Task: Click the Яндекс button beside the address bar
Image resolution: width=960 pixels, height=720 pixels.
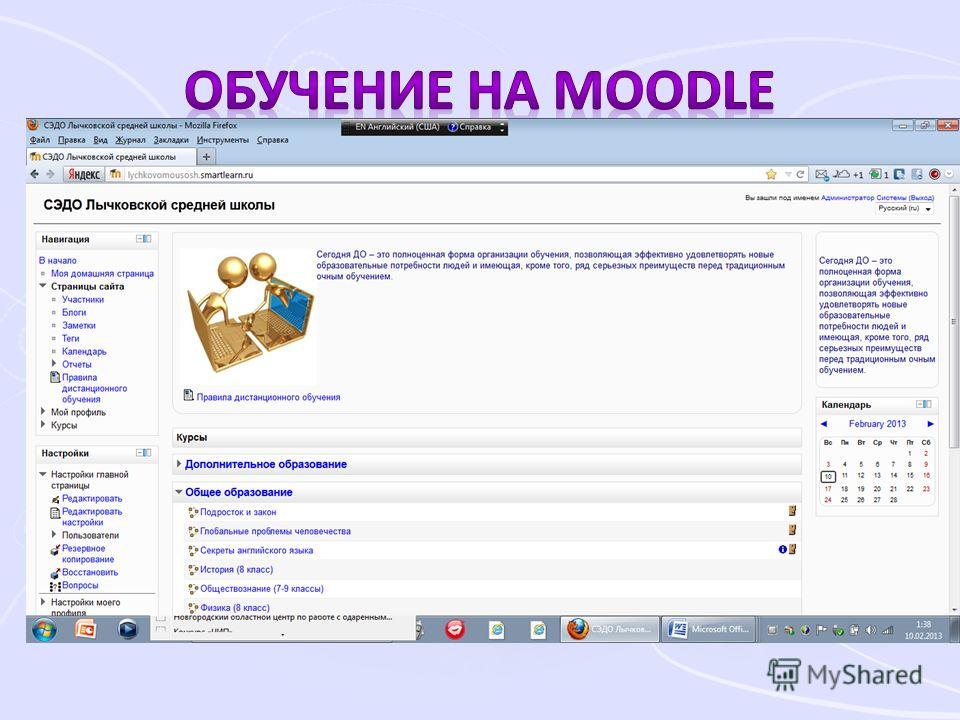Action: click(x=83, y=174)
